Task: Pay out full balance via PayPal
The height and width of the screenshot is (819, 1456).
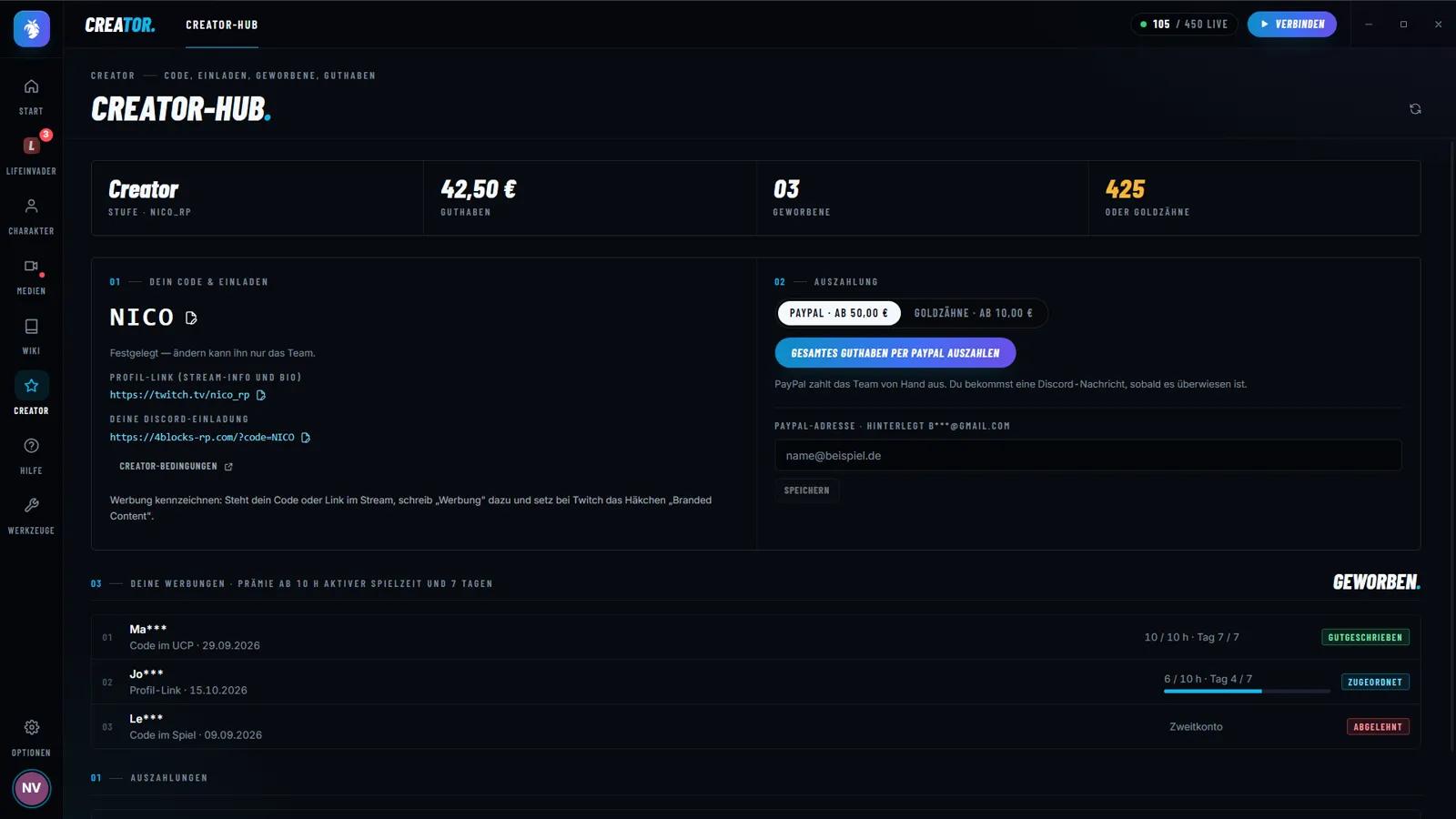Action: point(895,353)
